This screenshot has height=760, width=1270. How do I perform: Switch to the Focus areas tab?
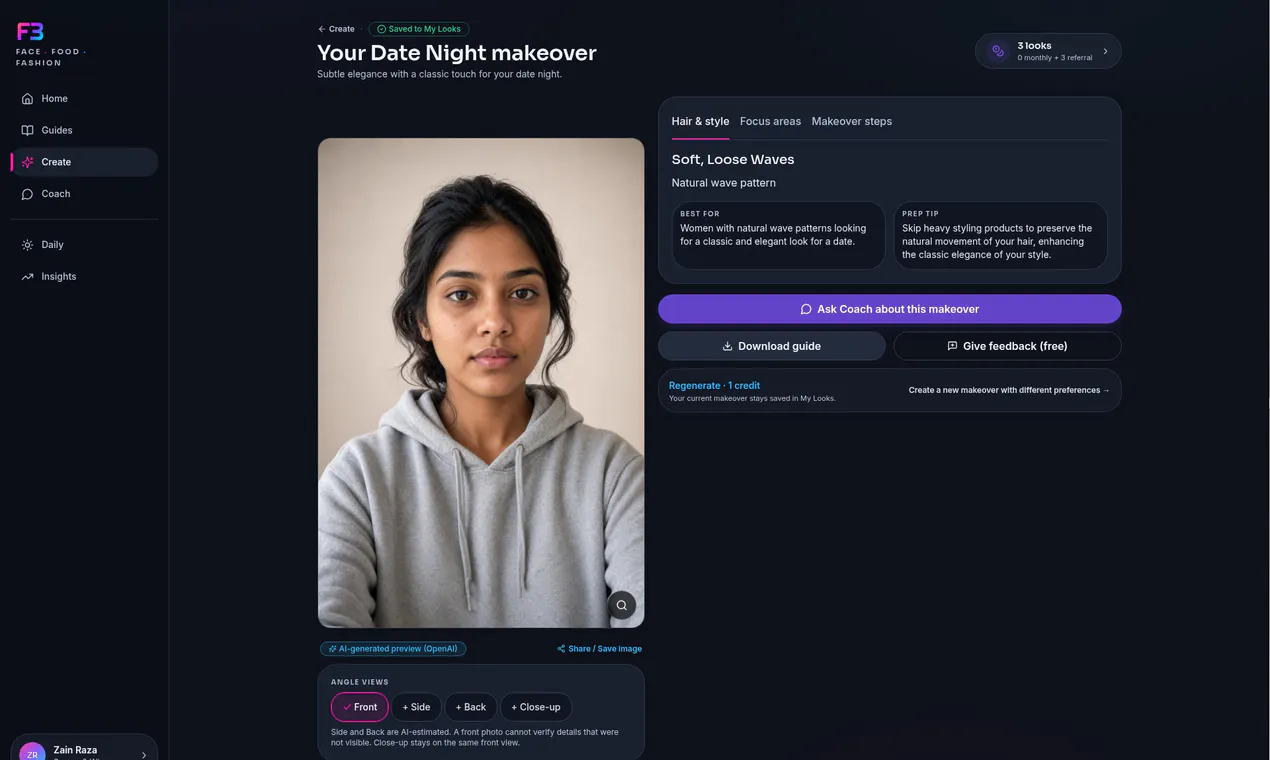pyautogui.click(x=770, y=121)
